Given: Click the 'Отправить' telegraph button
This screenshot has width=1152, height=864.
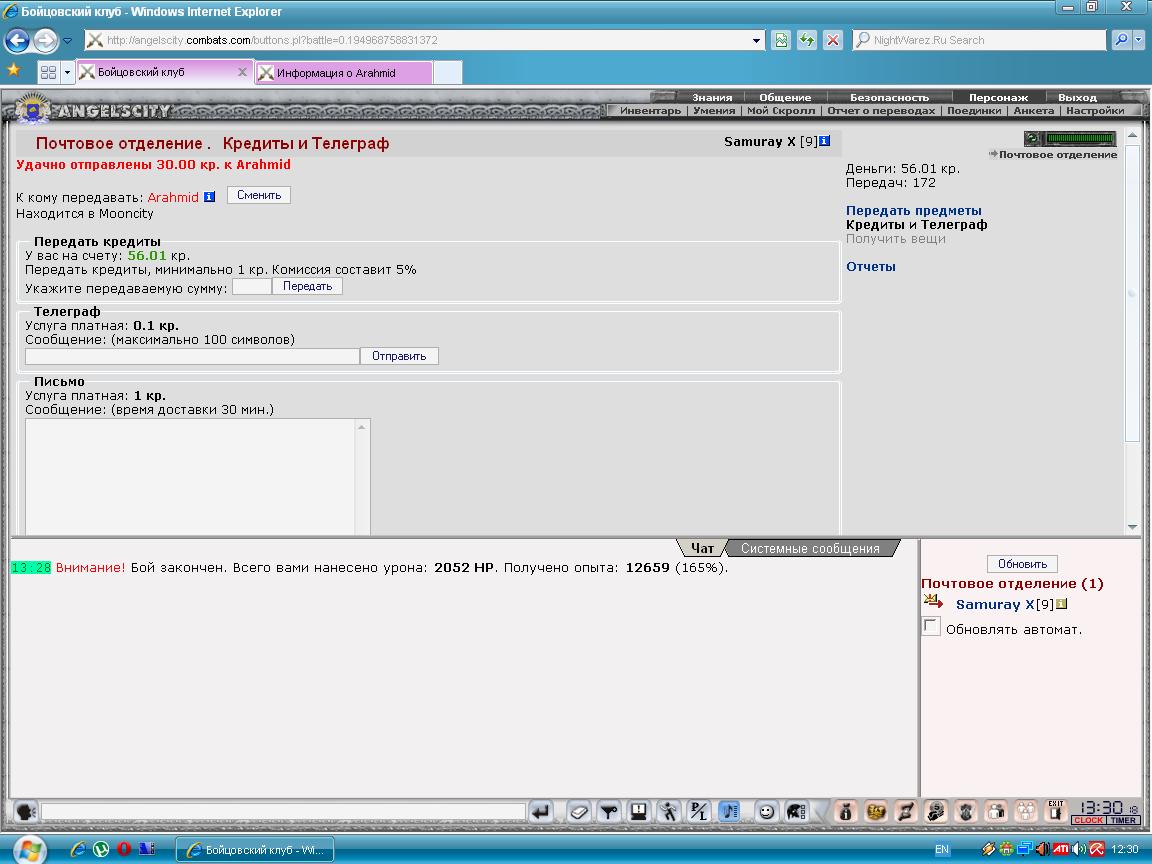Looking at the screenshot, I should (399, 356).
